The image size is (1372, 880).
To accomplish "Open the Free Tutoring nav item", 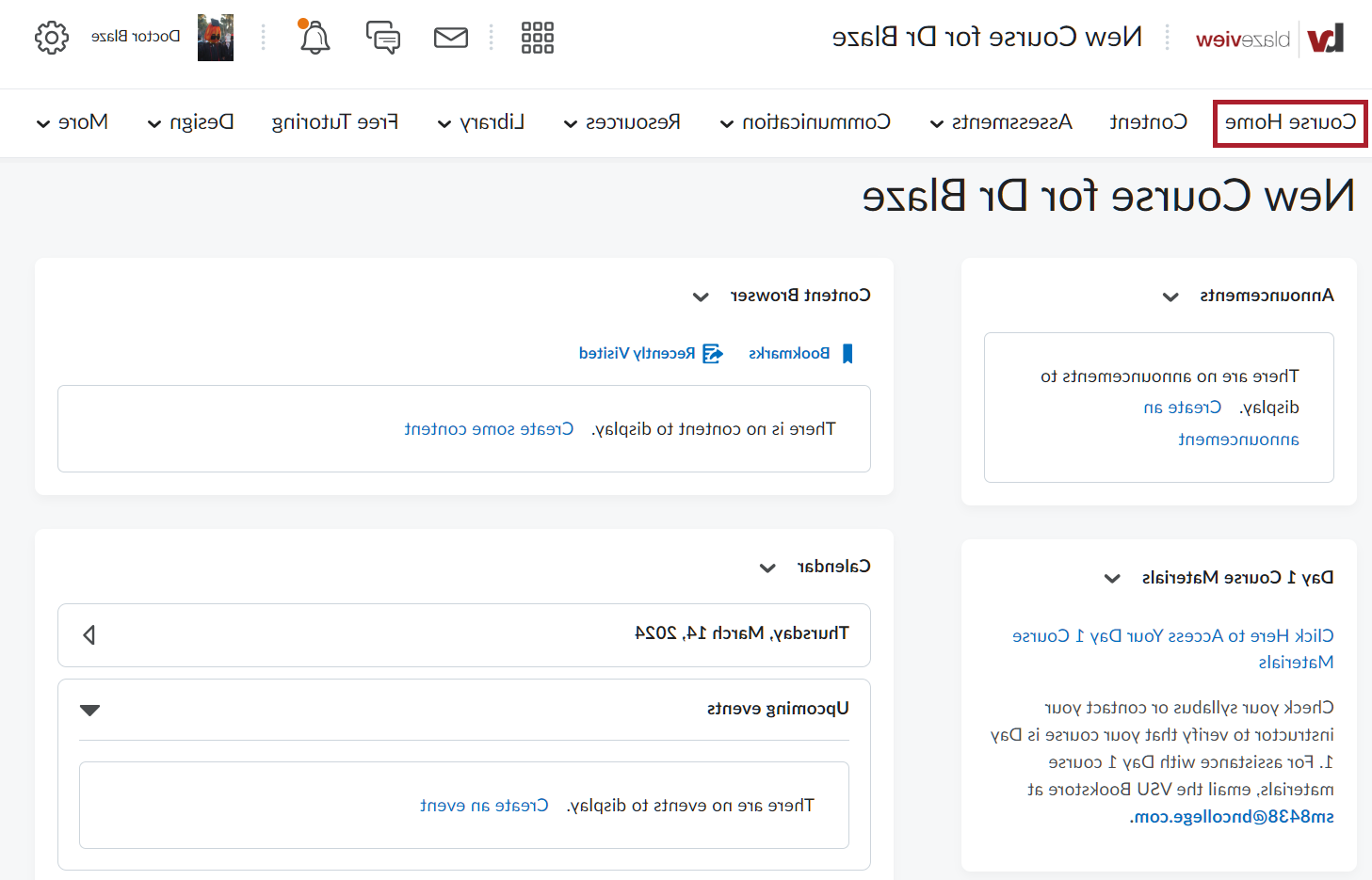I will (335, 122).
